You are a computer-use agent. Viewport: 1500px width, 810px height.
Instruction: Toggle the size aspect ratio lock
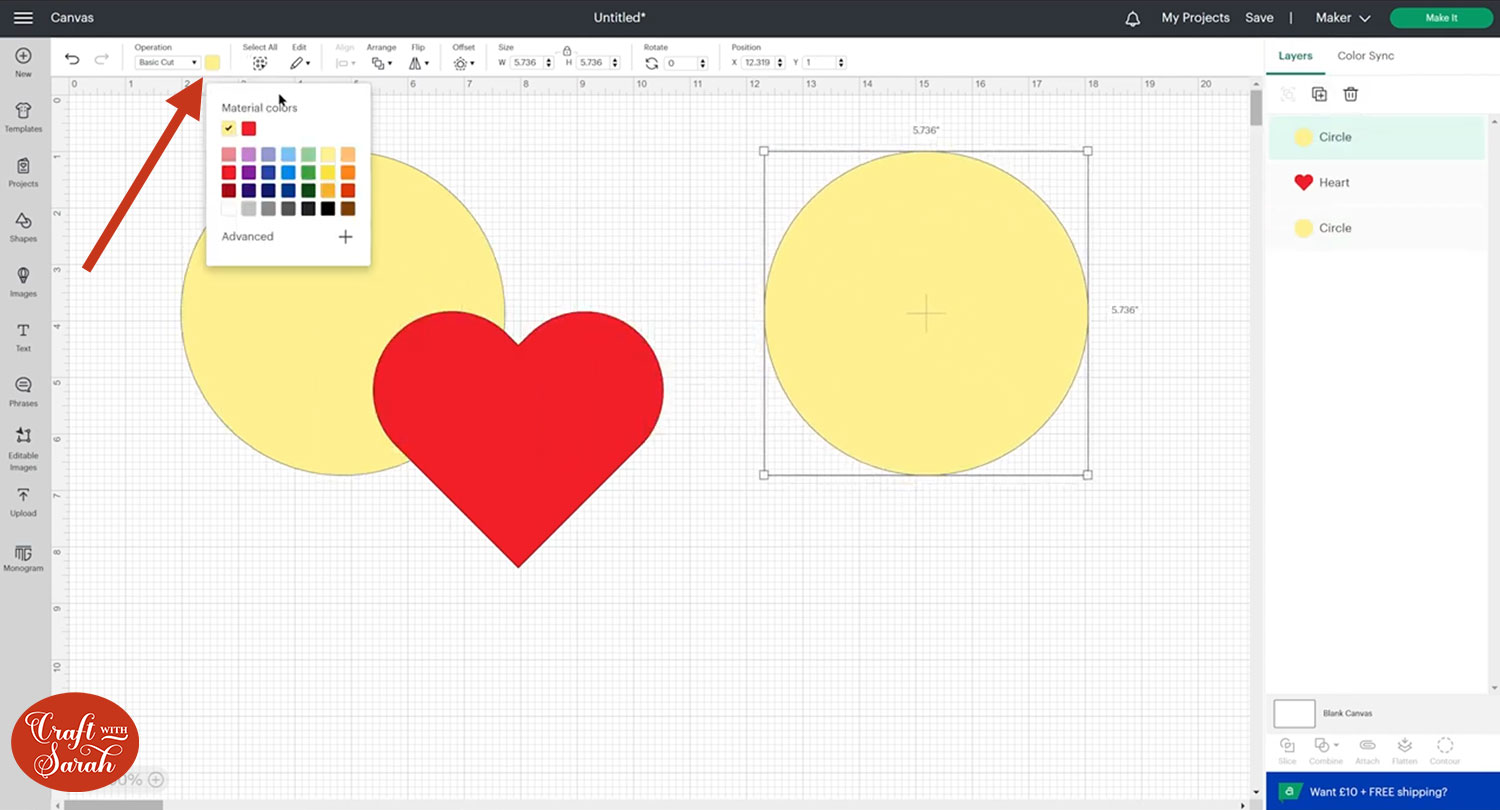click(567, 50)
